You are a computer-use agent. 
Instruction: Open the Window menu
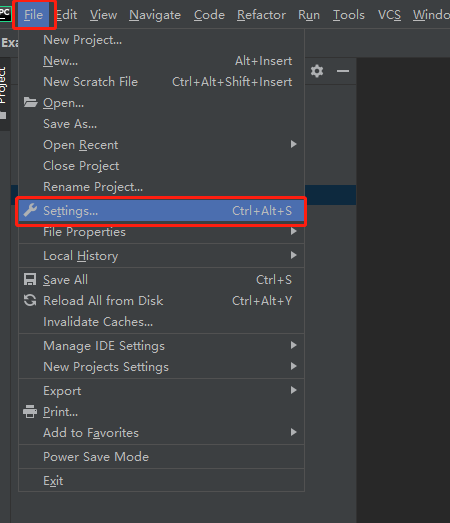[x=430, y=15]
